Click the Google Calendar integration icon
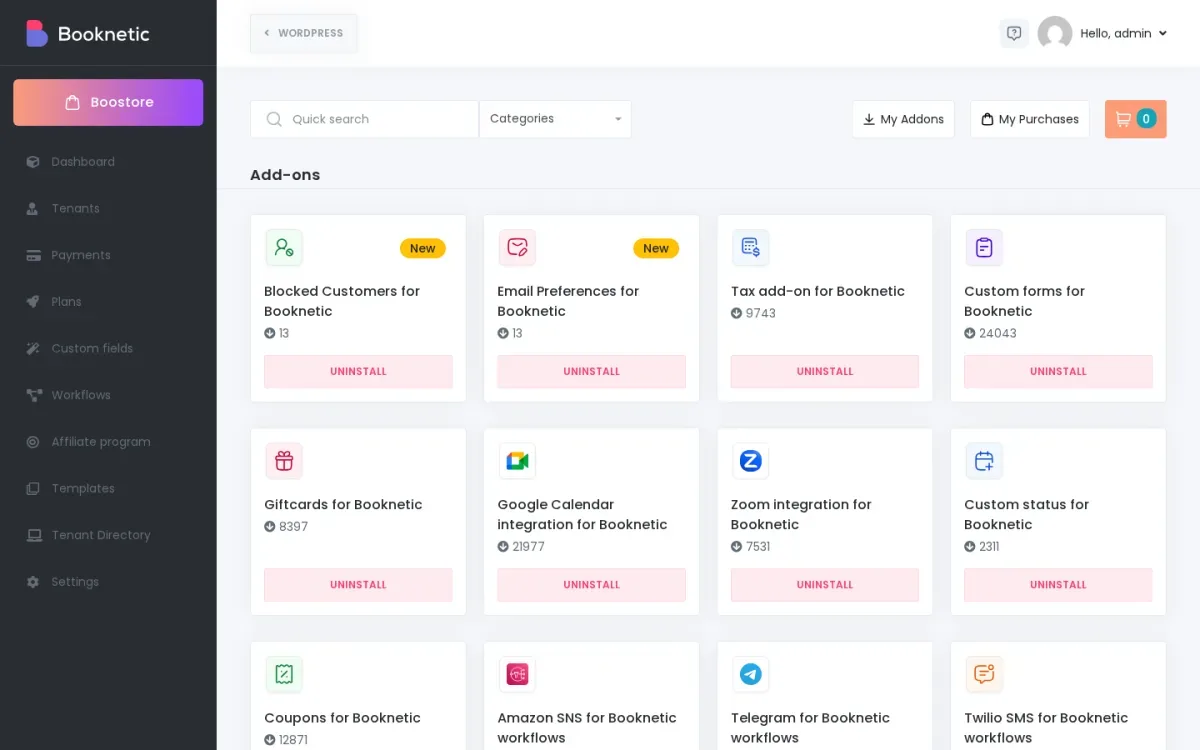Image resolution: width=1200 pixels, height=750 pixels. click(x=517, y=461)
